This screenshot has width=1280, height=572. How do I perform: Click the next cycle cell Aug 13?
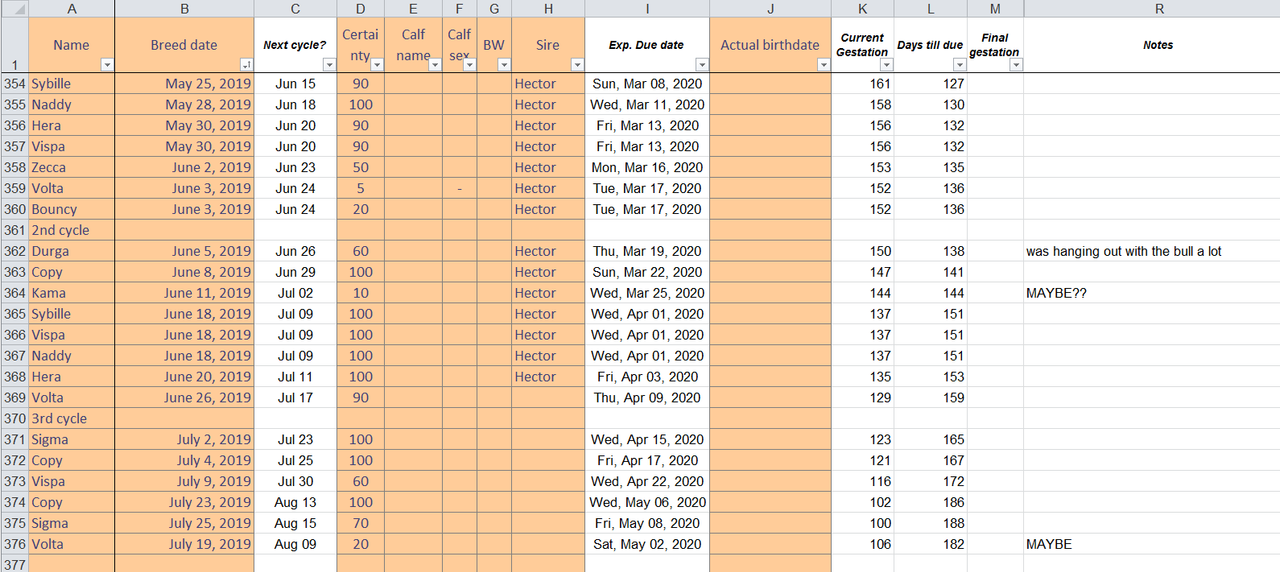coord(295,503)
